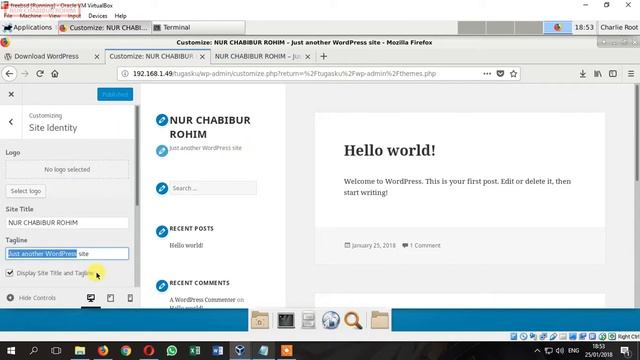This screenshot has width=640, height=360.
Task: Reload the current page
Action: tap(40, 74)
